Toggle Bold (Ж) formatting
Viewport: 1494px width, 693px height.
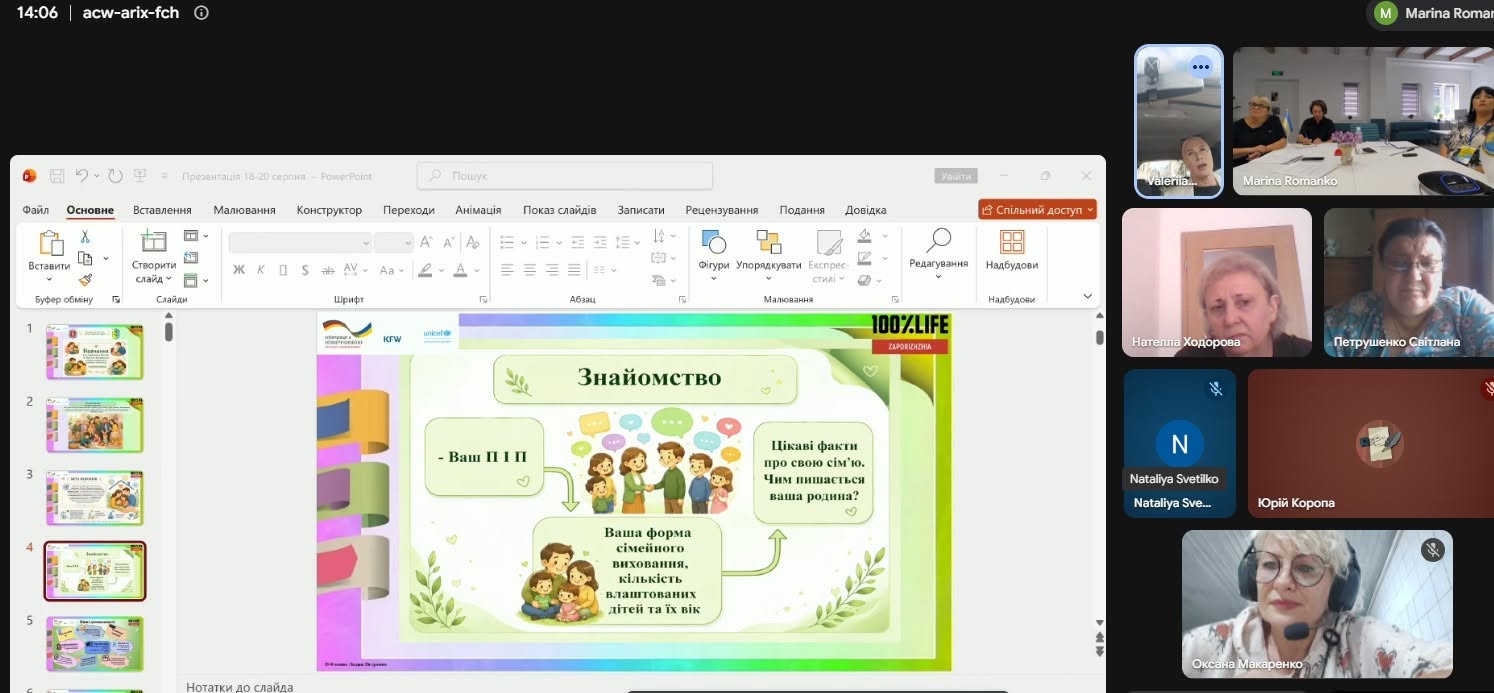(x=239, y=270)
